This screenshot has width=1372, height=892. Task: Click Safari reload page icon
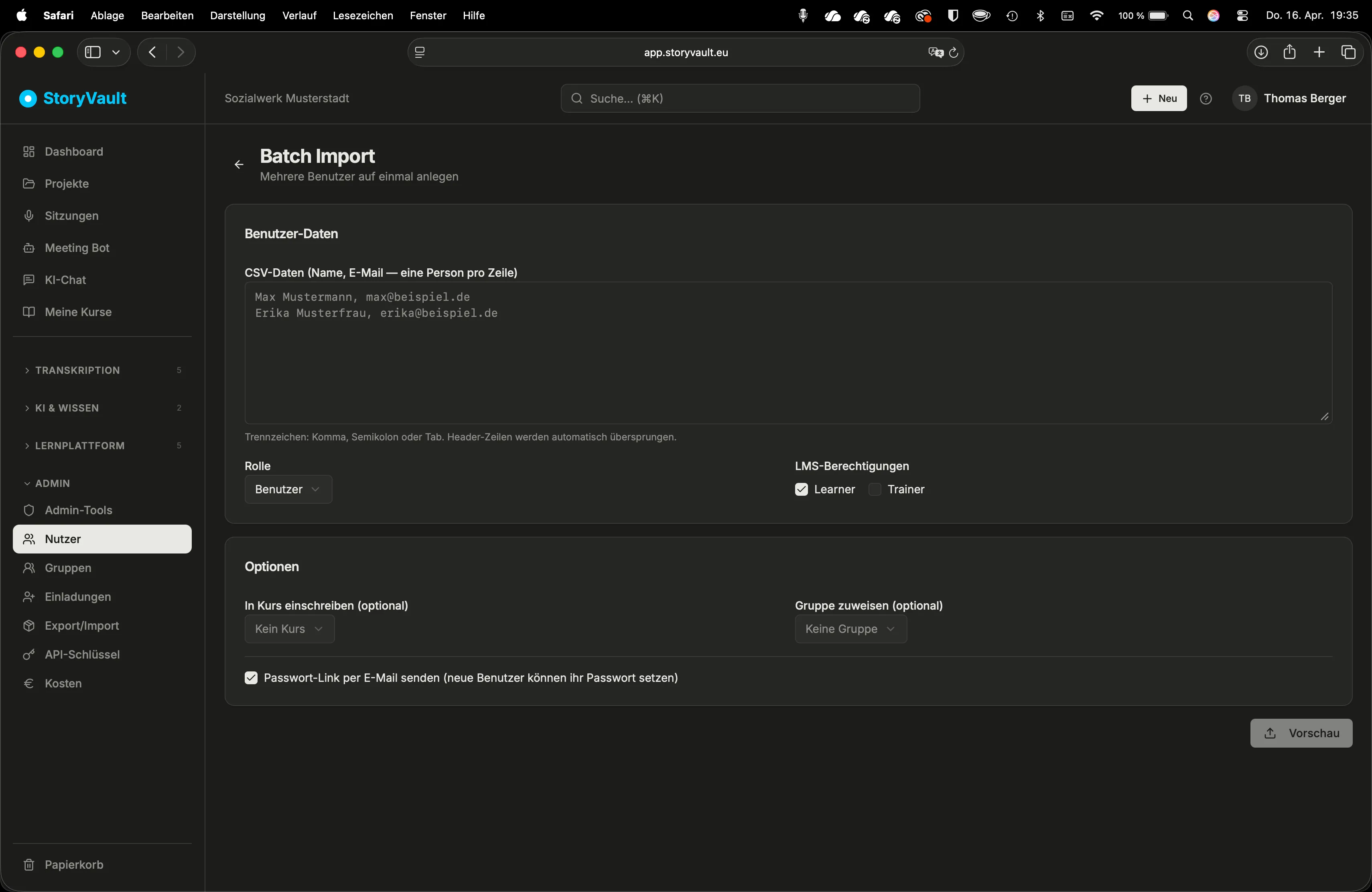pyautogui.click(x=954, y=53)
